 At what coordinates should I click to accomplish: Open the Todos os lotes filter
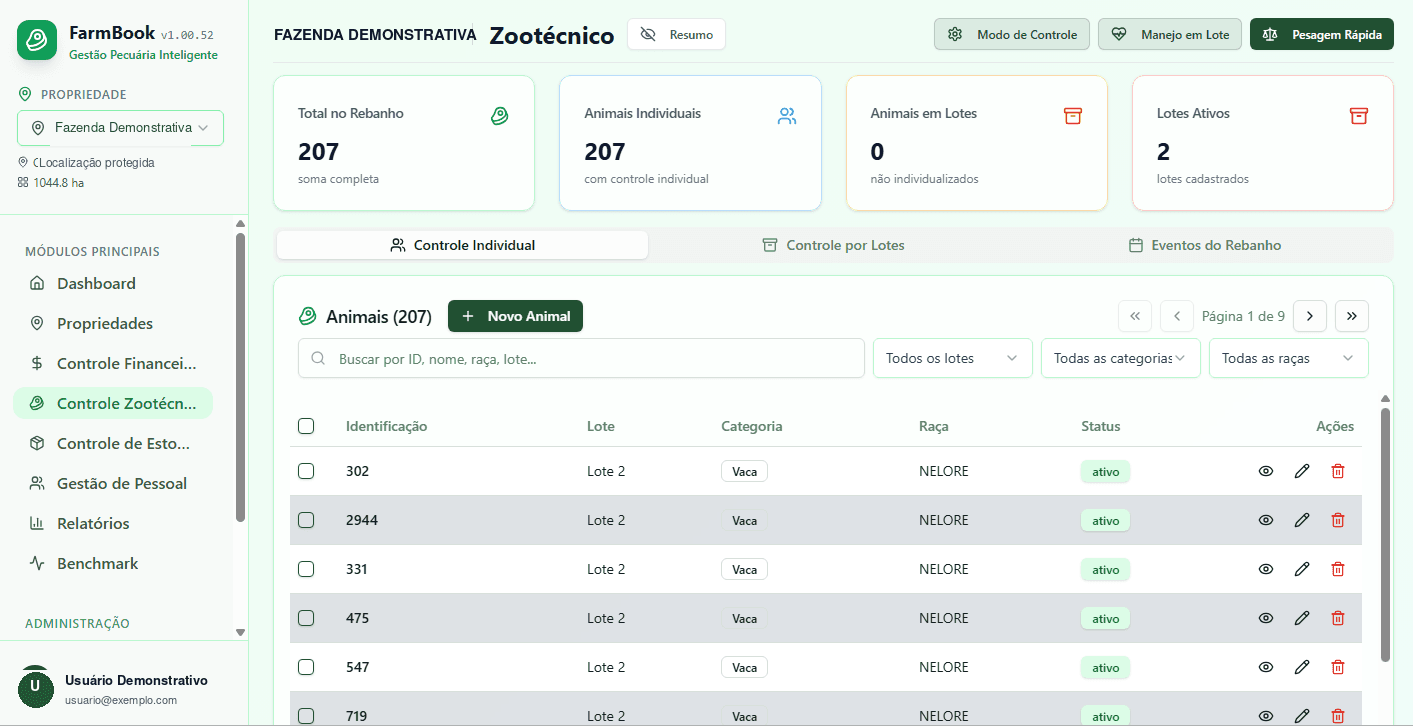pos(952,358)
